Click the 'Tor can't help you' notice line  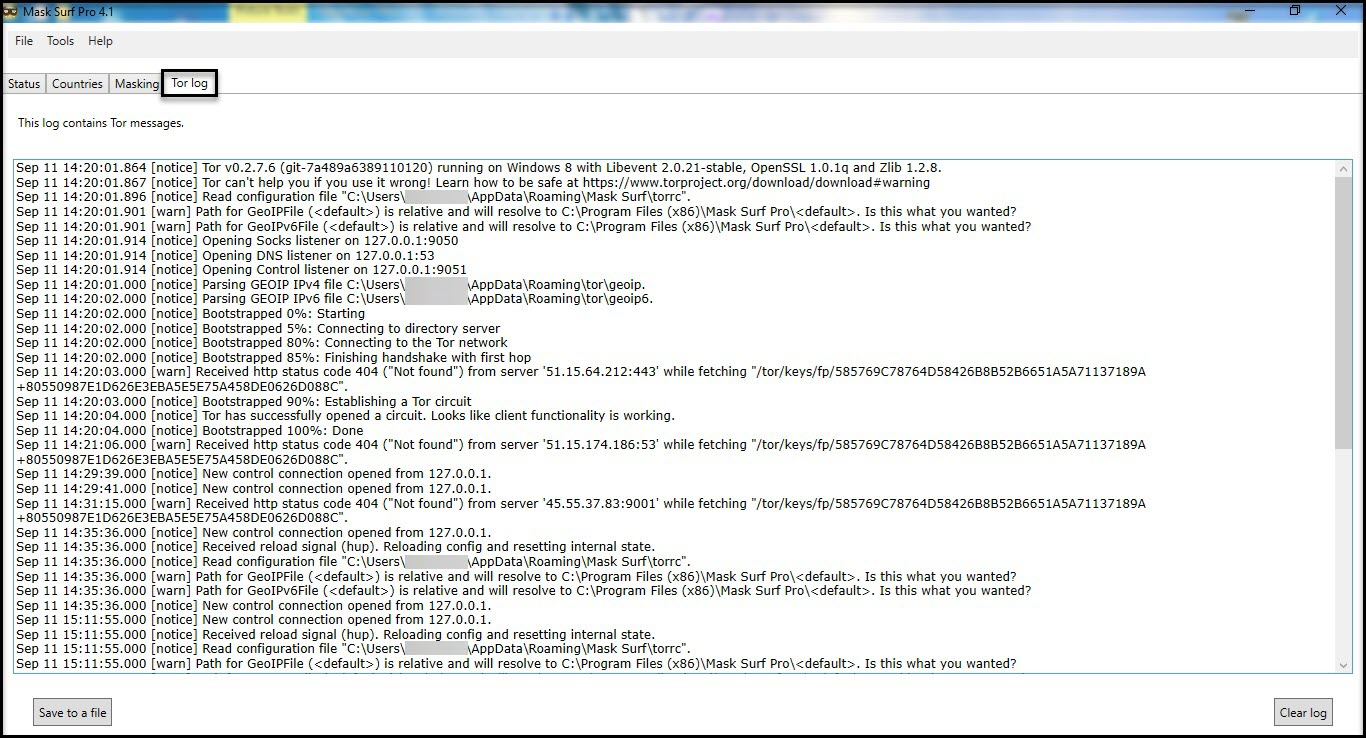pos(473,183)
